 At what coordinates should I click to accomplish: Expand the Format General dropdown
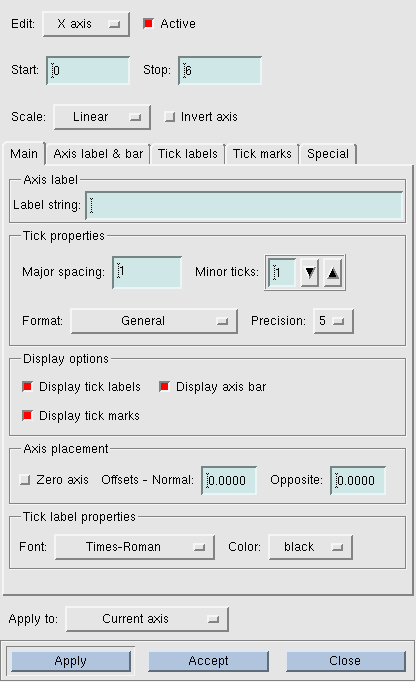pos(154,321)
